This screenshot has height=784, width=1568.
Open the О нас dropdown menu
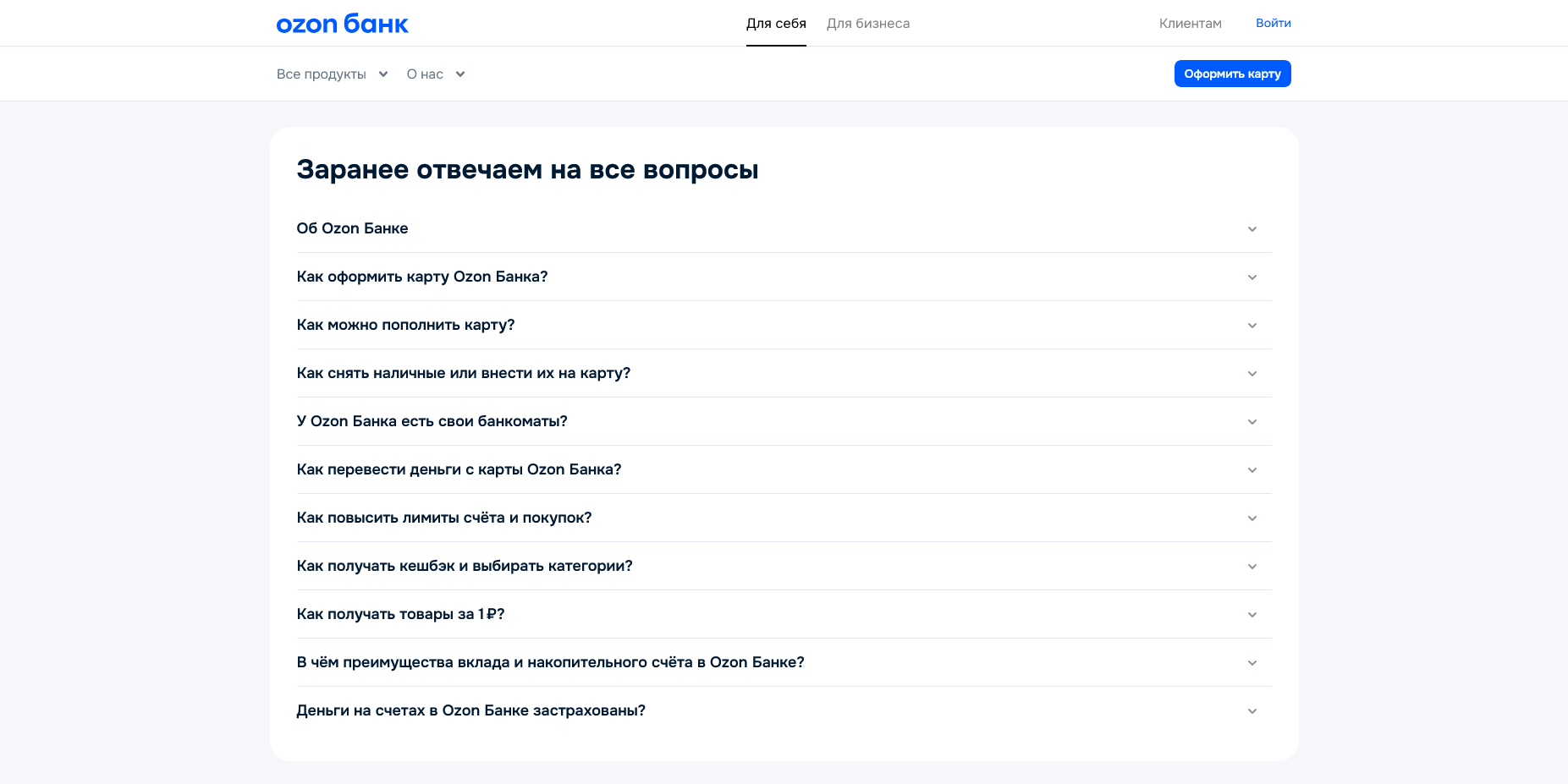click(436, 74)
